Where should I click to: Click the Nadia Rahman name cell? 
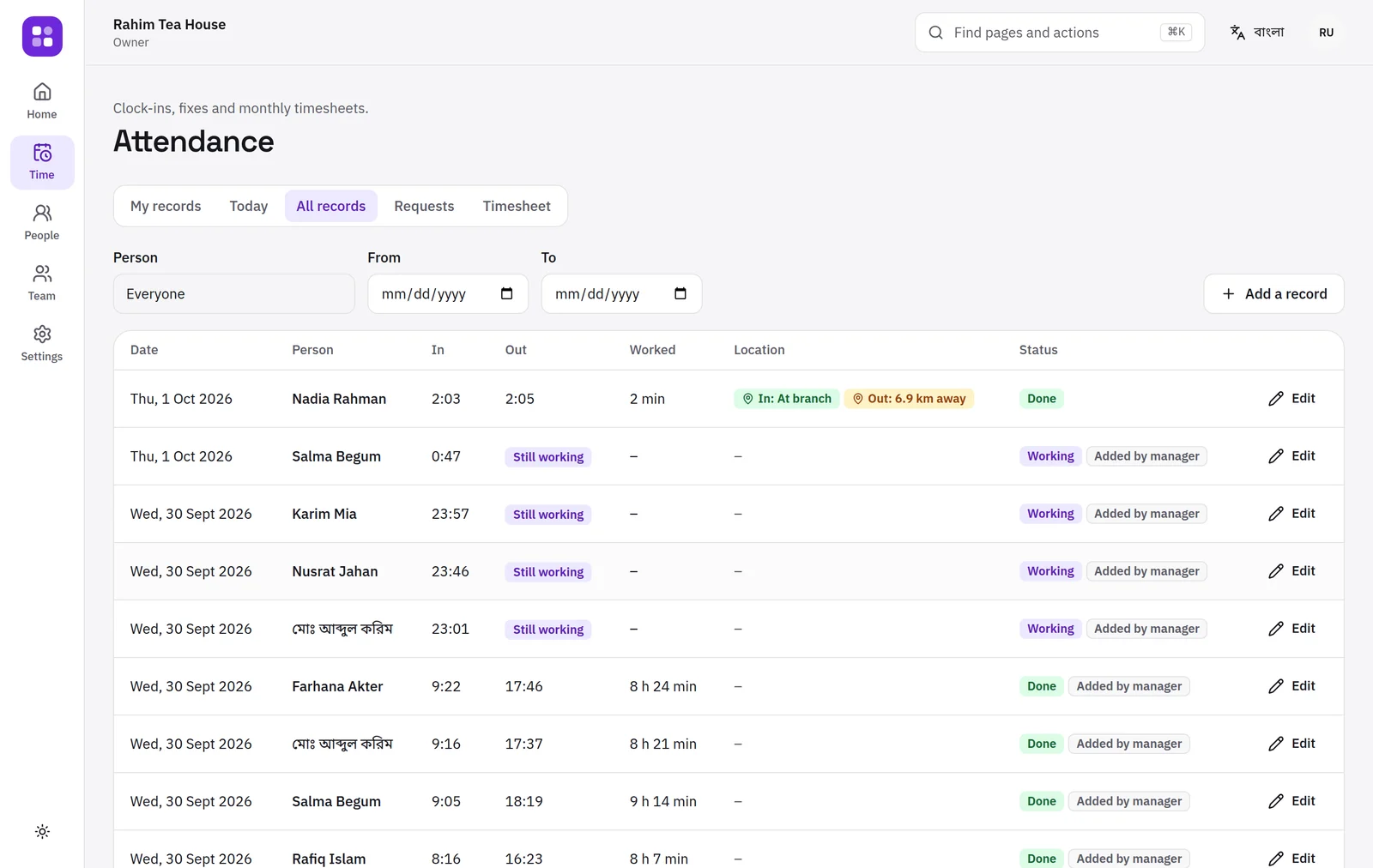pyautogui.click(x=339, y=399)
